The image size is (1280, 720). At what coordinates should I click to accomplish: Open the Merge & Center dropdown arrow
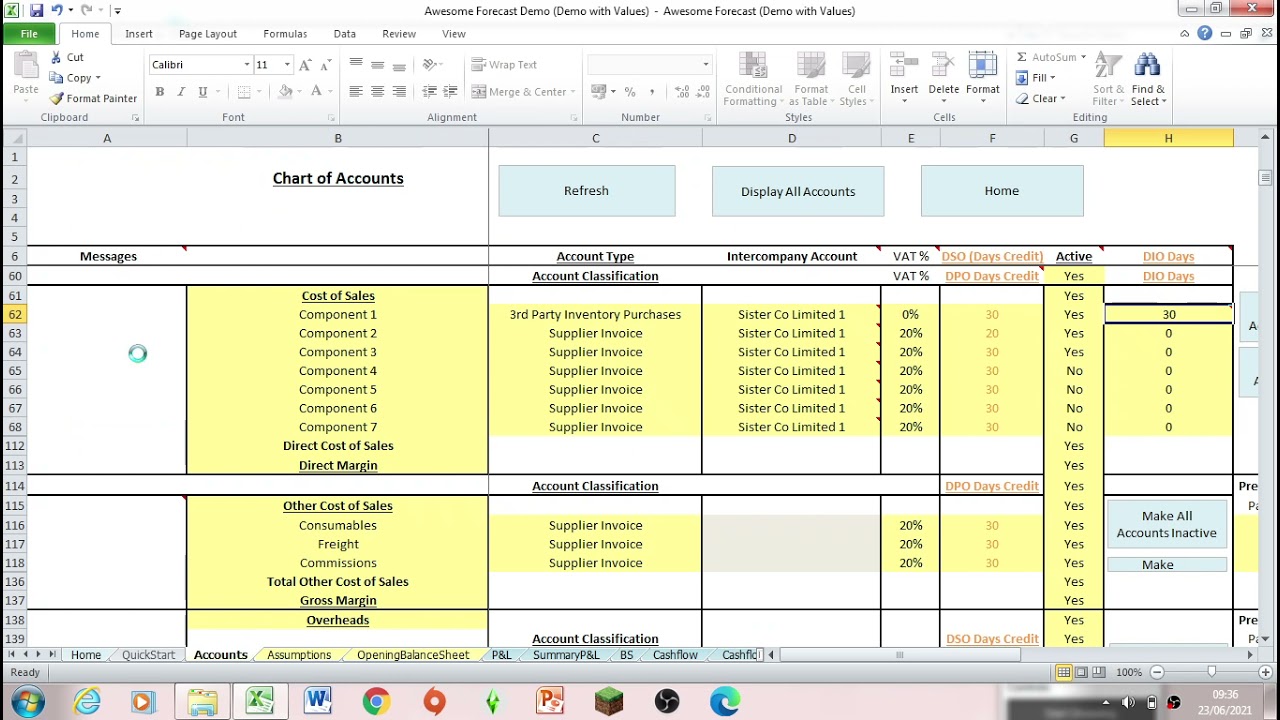coord(572,92)
